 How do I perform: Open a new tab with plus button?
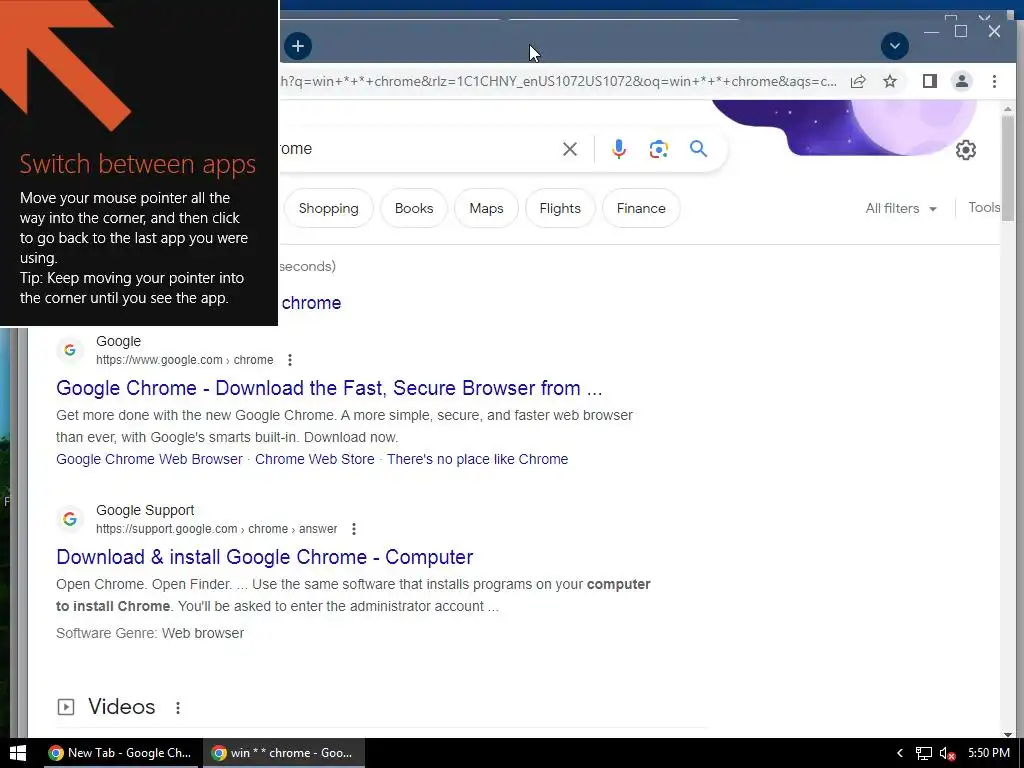click(x=298, y=46)
